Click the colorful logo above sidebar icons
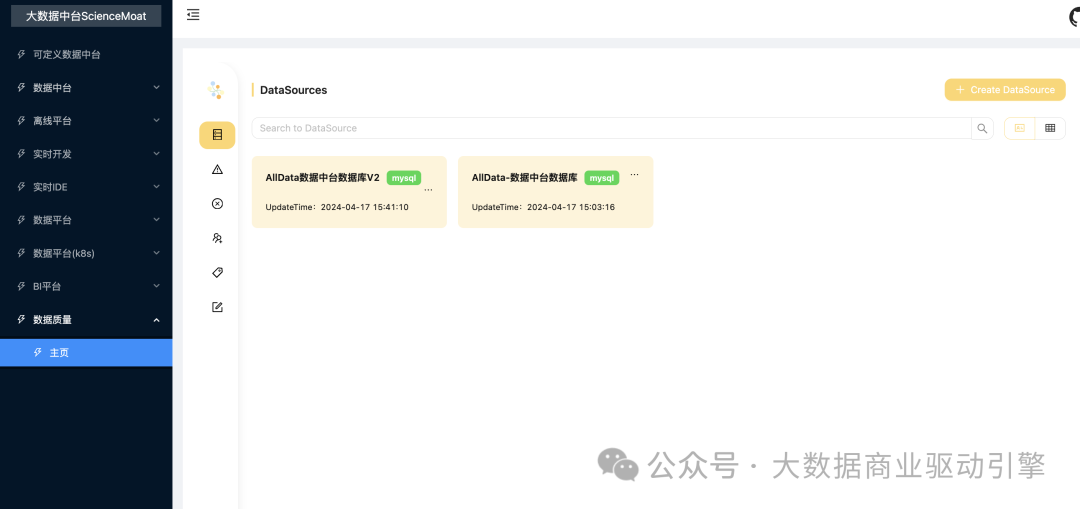Viewport: 1080px width, 509px height. coord(215,91)
